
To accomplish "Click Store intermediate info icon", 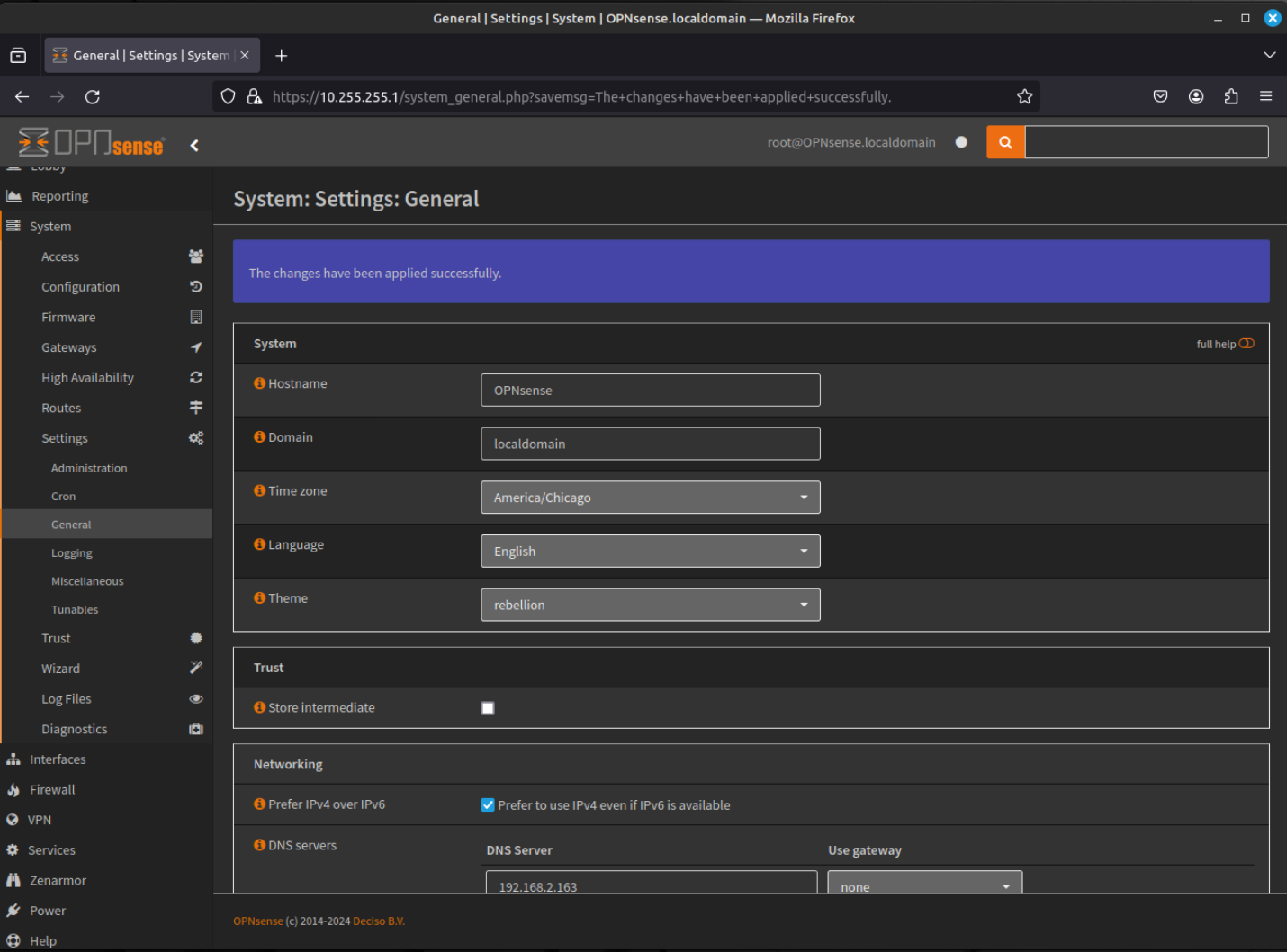I will 260,707.
